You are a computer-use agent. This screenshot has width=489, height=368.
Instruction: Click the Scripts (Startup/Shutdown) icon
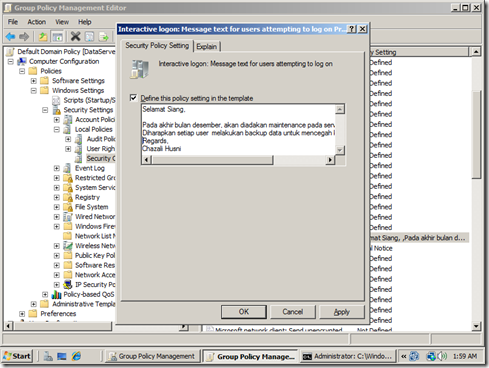click(56, 100)
